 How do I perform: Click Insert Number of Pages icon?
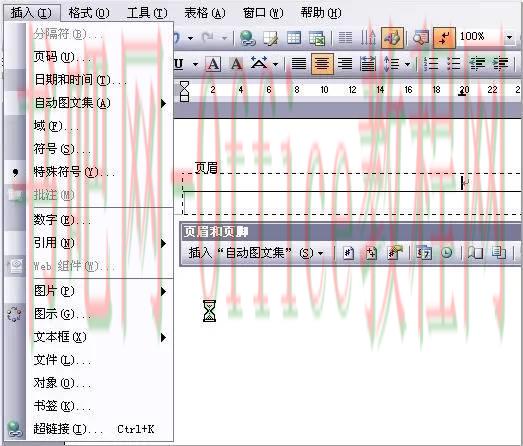point(371,253)
